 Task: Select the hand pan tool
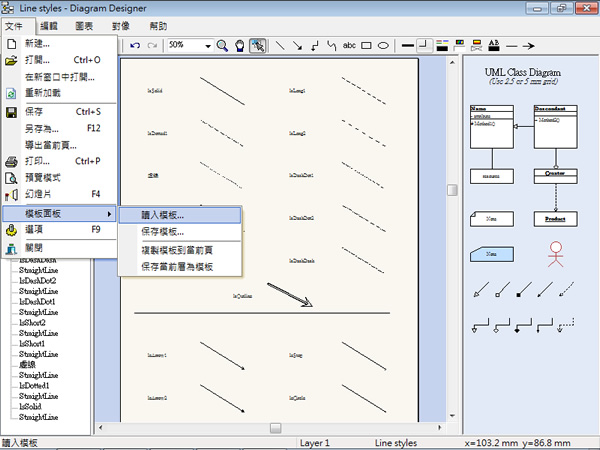[x=240, y=45]
